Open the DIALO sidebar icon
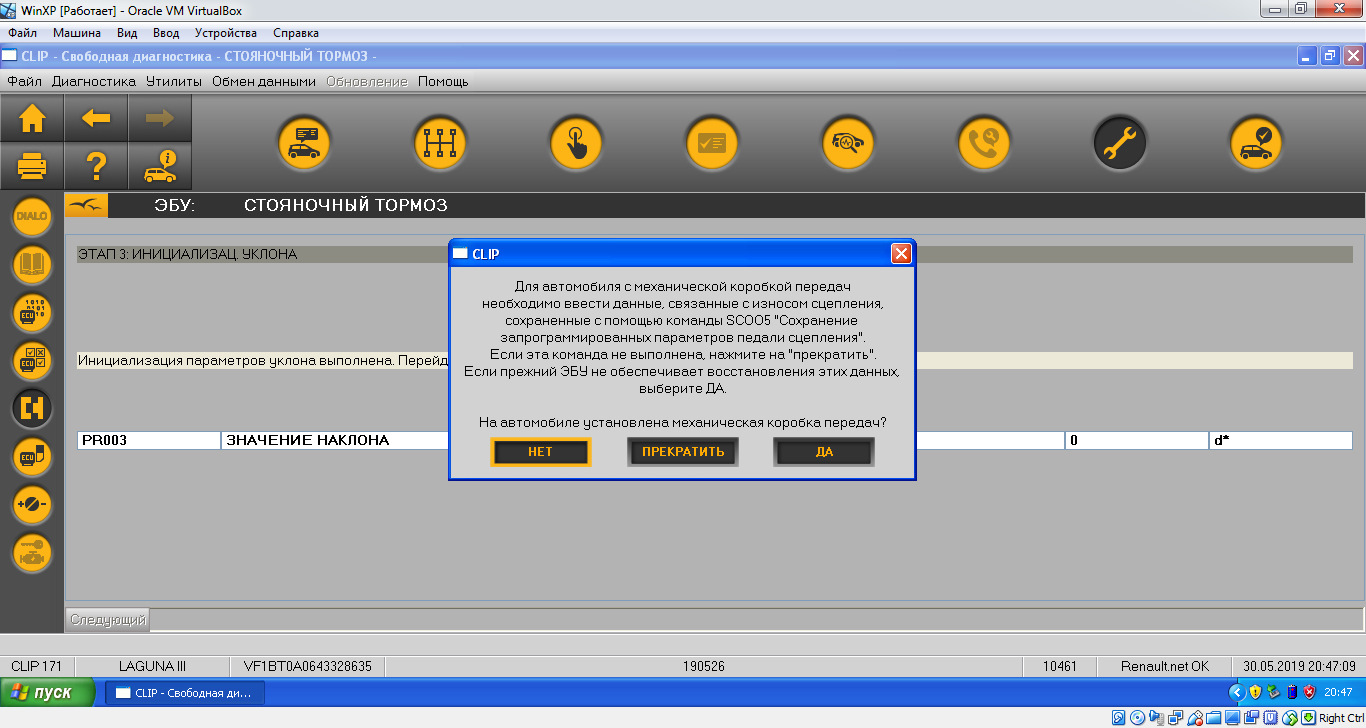The image size is (1366, 728). (32, 217)
